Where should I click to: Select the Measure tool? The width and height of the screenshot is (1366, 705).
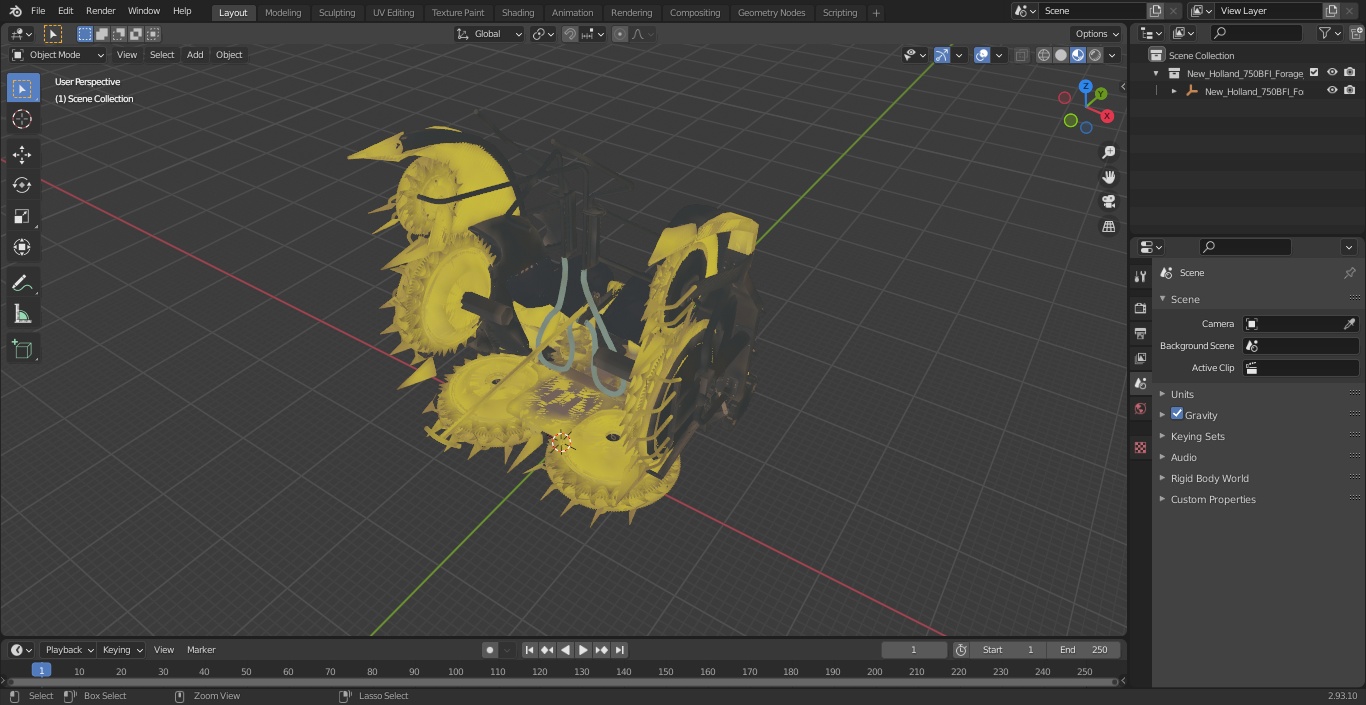[x=22, y=314]
